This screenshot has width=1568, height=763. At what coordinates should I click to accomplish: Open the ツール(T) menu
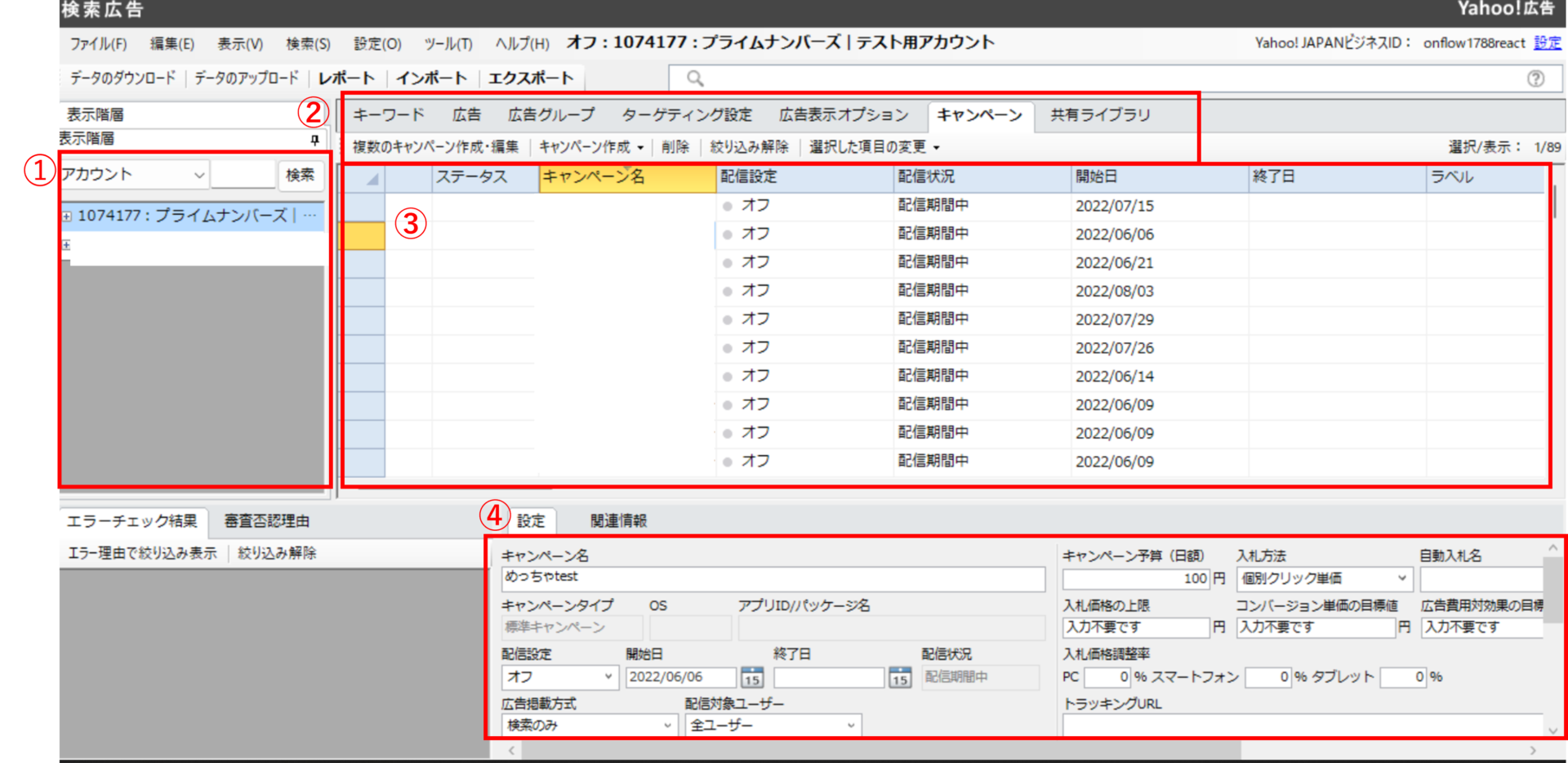[x=448, y=44]
